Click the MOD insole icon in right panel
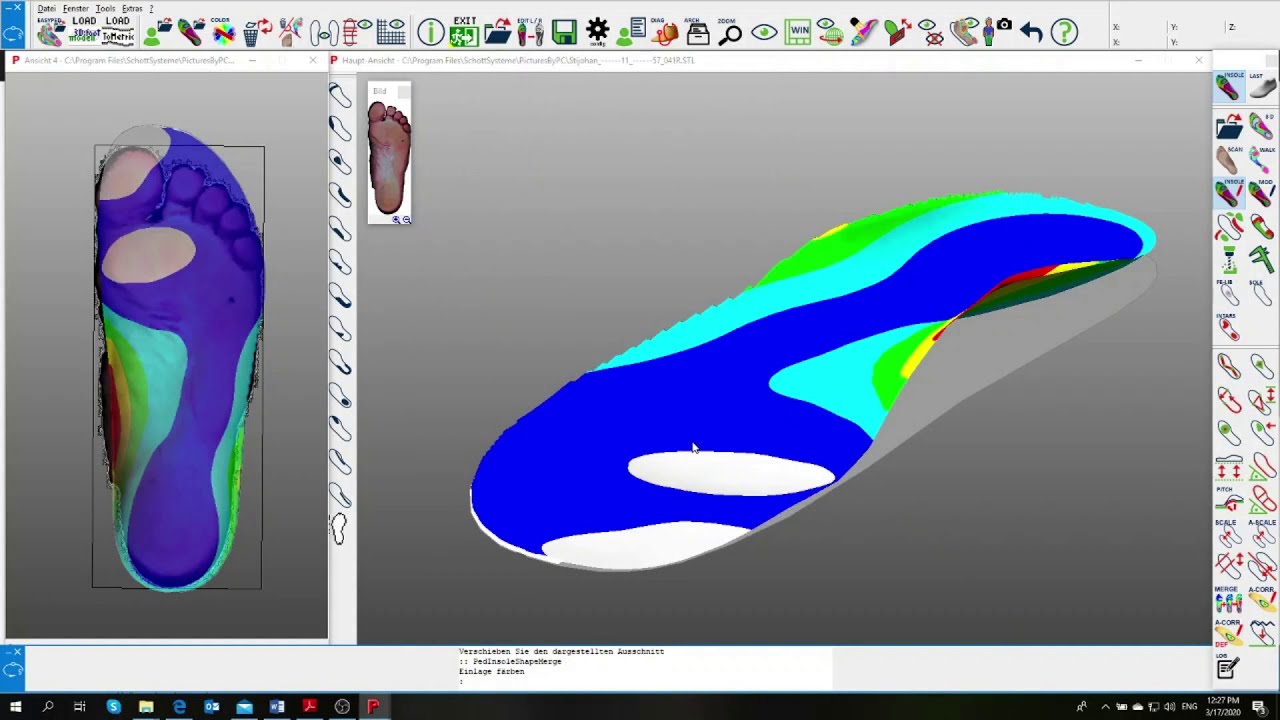Screen dimensions: 1280x720 1262,192
